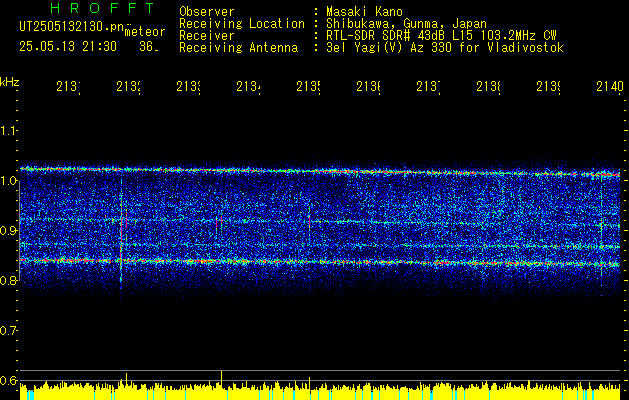The height and width of the screenshot is (400, 629).
Task: Click the kHz axis unit label
Action: (10, 82)
